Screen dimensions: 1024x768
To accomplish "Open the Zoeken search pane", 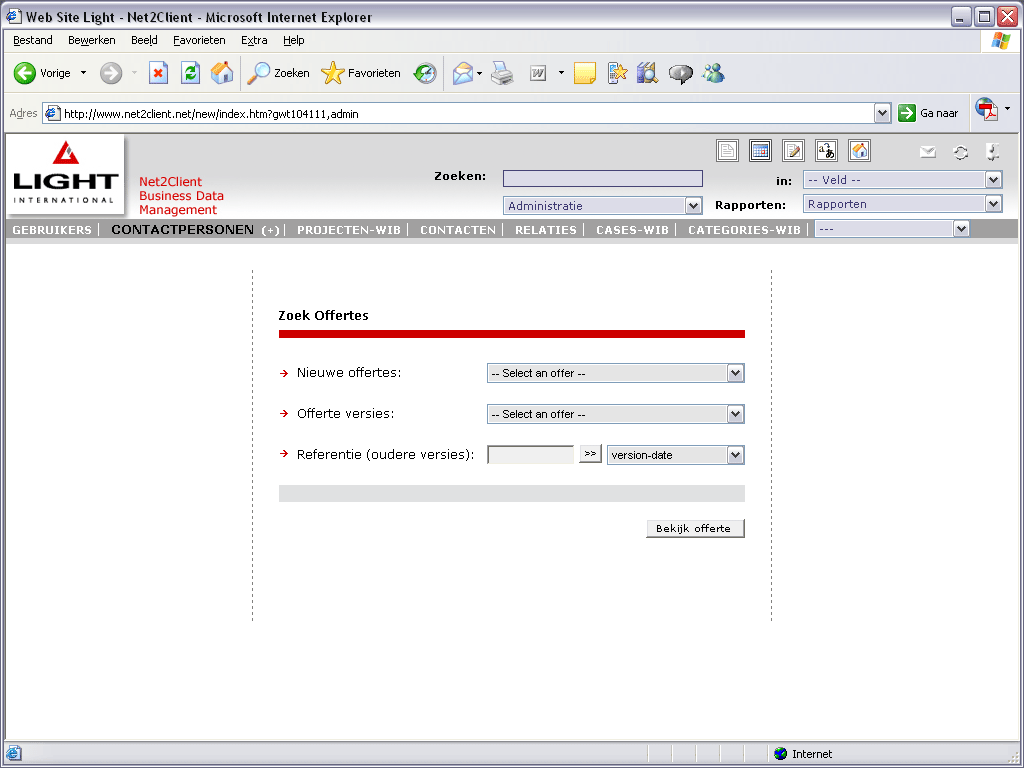I will (x=278, y=73).
